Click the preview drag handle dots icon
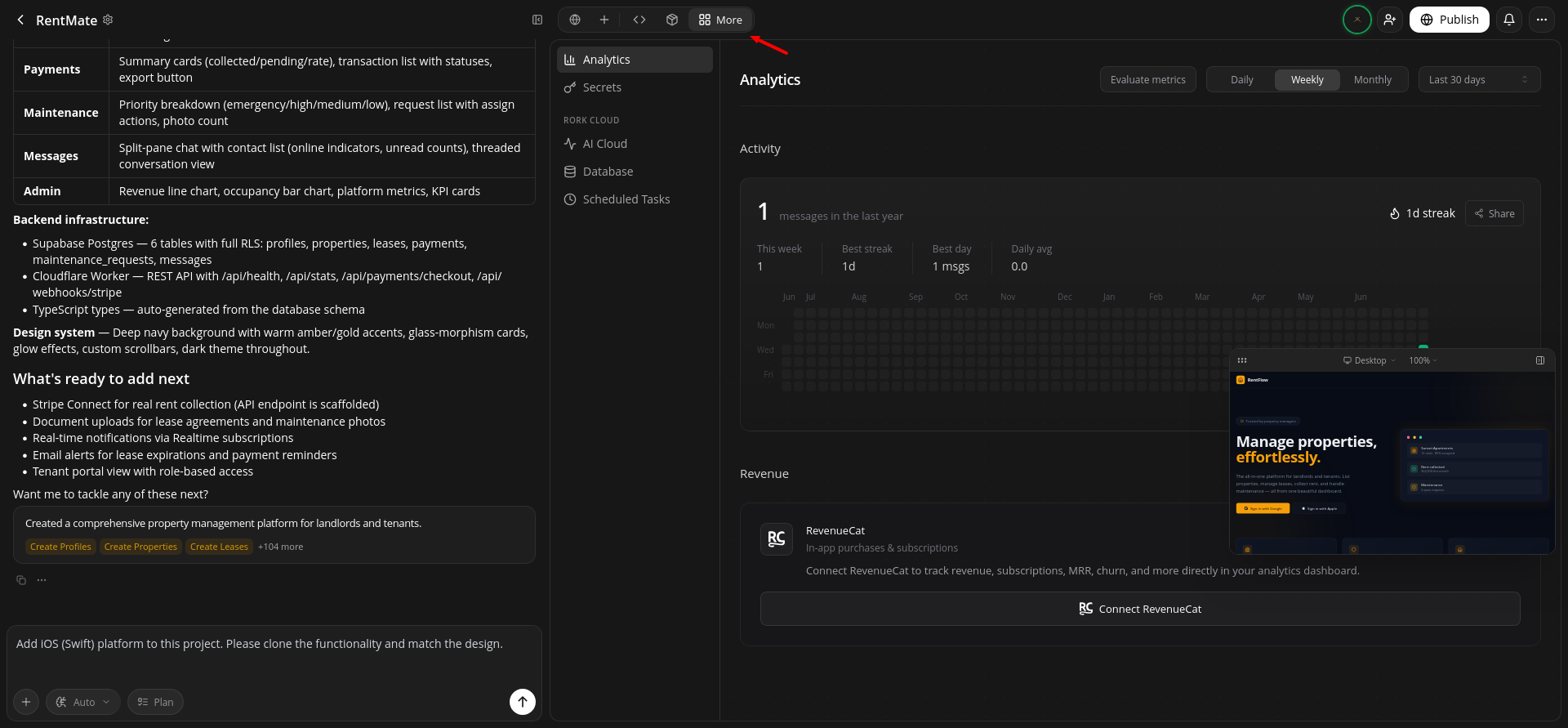Screen dimensions: 1568x728 tap(1242, 360)
